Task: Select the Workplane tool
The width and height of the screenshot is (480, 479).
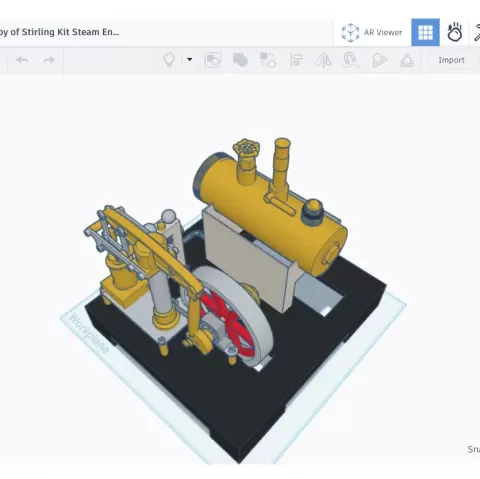Action: (379, 60)
